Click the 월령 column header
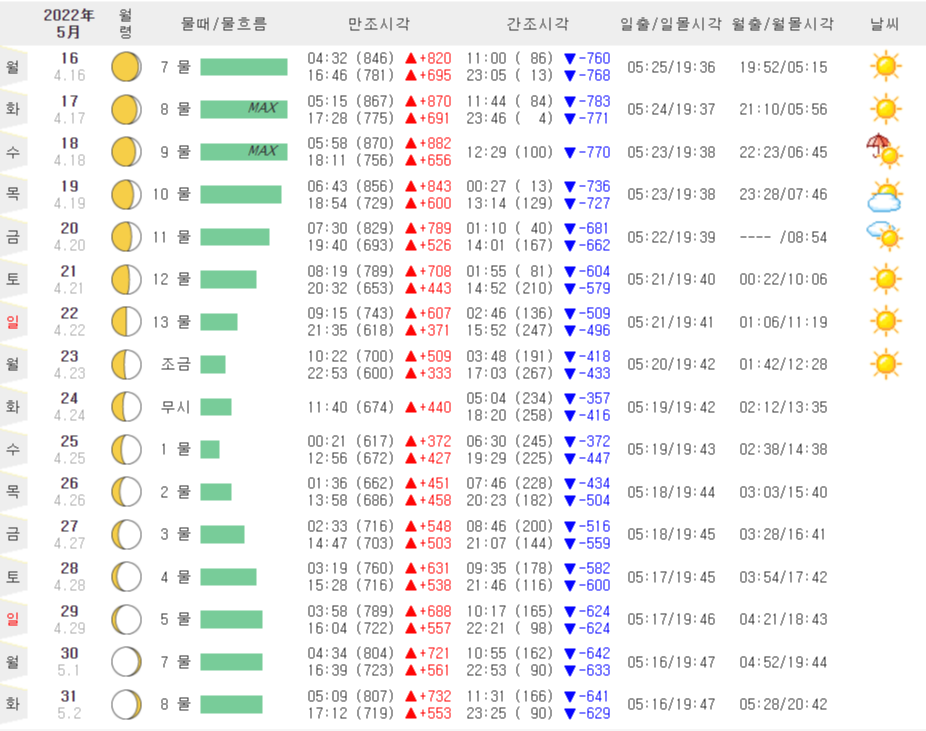The image size is (926, 731). coord(125,23)
